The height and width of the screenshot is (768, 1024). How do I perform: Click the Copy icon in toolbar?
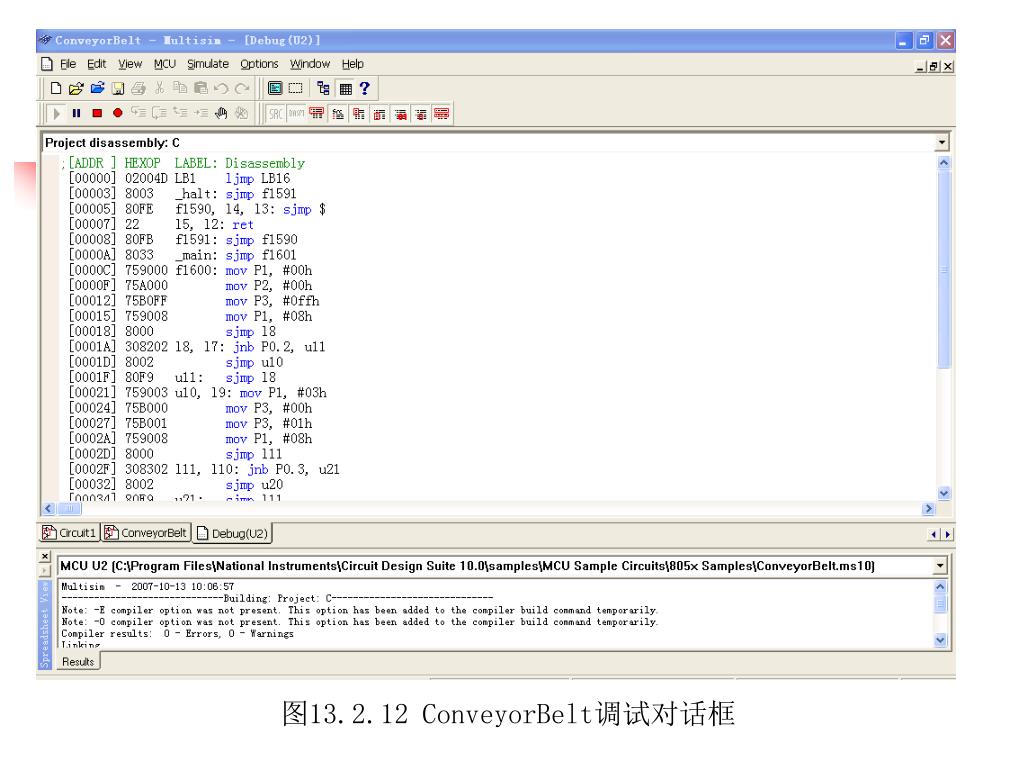coord(180,88)
